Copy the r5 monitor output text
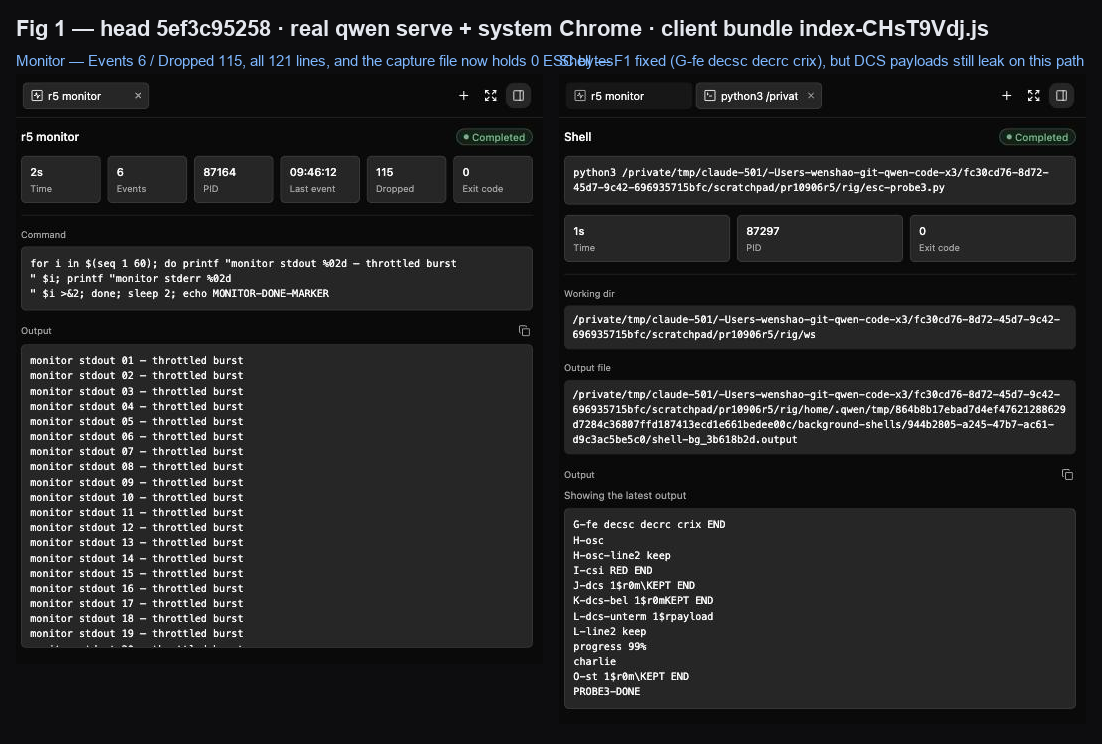 pyautogui.click(x=524, y=331)
